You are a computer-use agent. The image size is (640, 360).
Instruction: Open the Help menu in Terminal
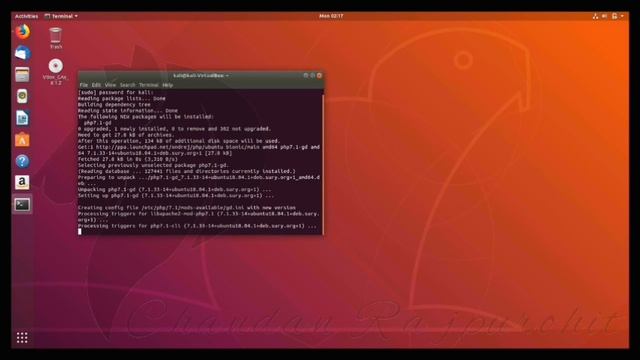coord(168,85)
